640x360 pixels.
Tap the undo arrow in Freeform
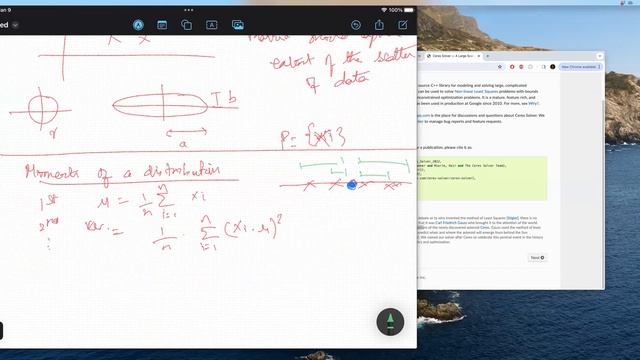(356, 25)
